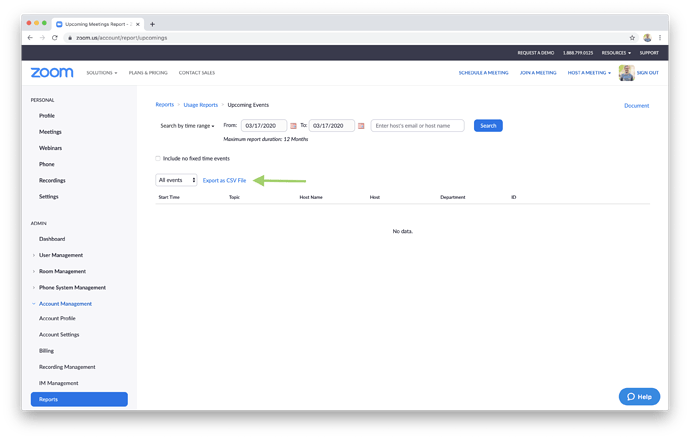Click the To date field
Viewport: 690px width, 438px height.
(x=331, y=126)
